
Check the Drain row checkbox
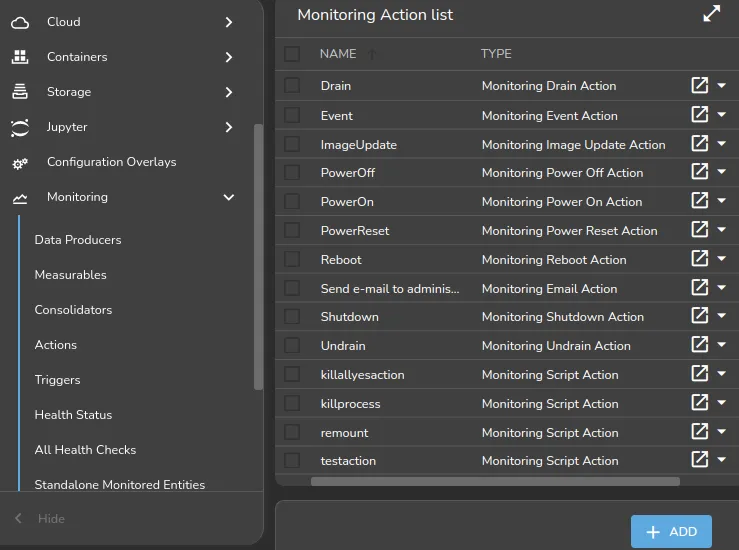pos(292,86)
